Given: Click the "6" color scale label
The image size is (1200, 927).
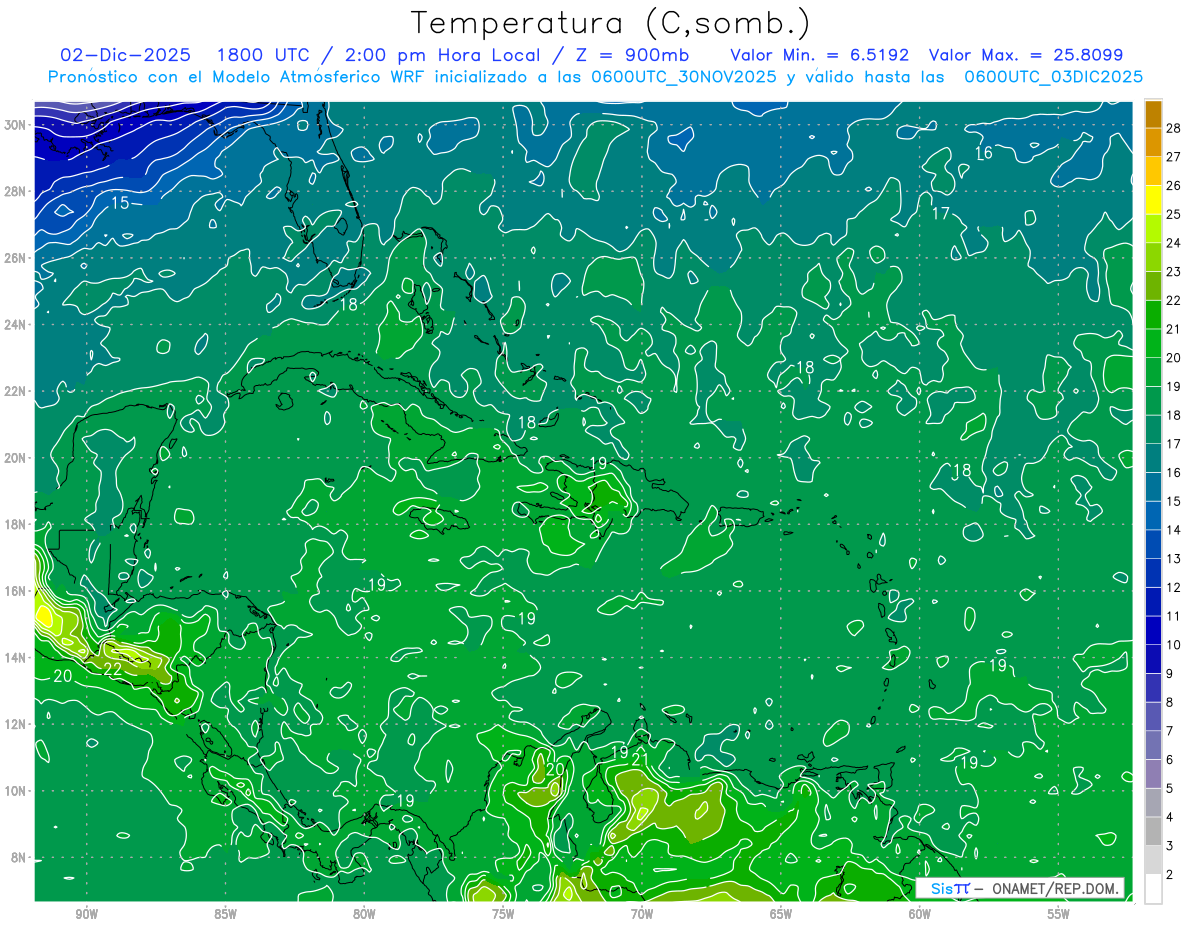Looking at the screenshot, I should tap(1169, 760).
